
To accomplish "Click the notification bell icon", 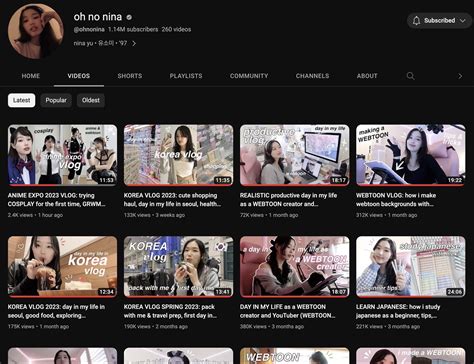I will [416, 21].
